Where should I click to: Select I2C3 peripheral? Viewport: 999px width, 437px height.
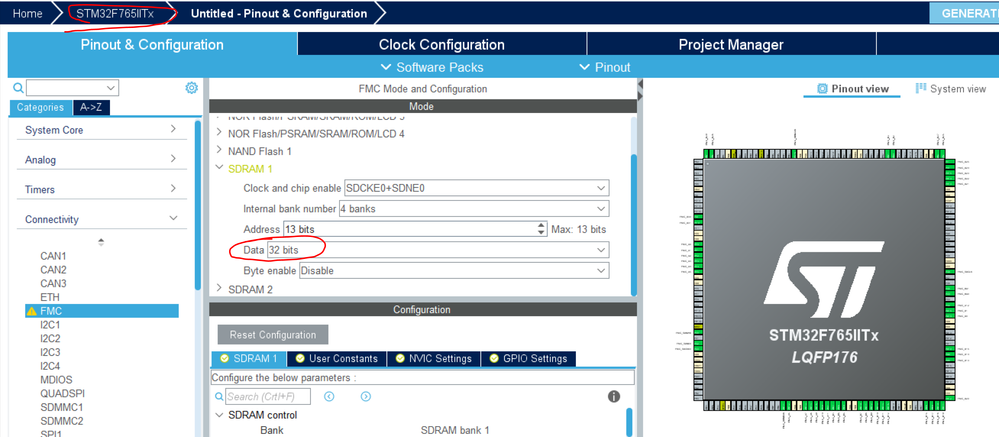click(50, 352)
